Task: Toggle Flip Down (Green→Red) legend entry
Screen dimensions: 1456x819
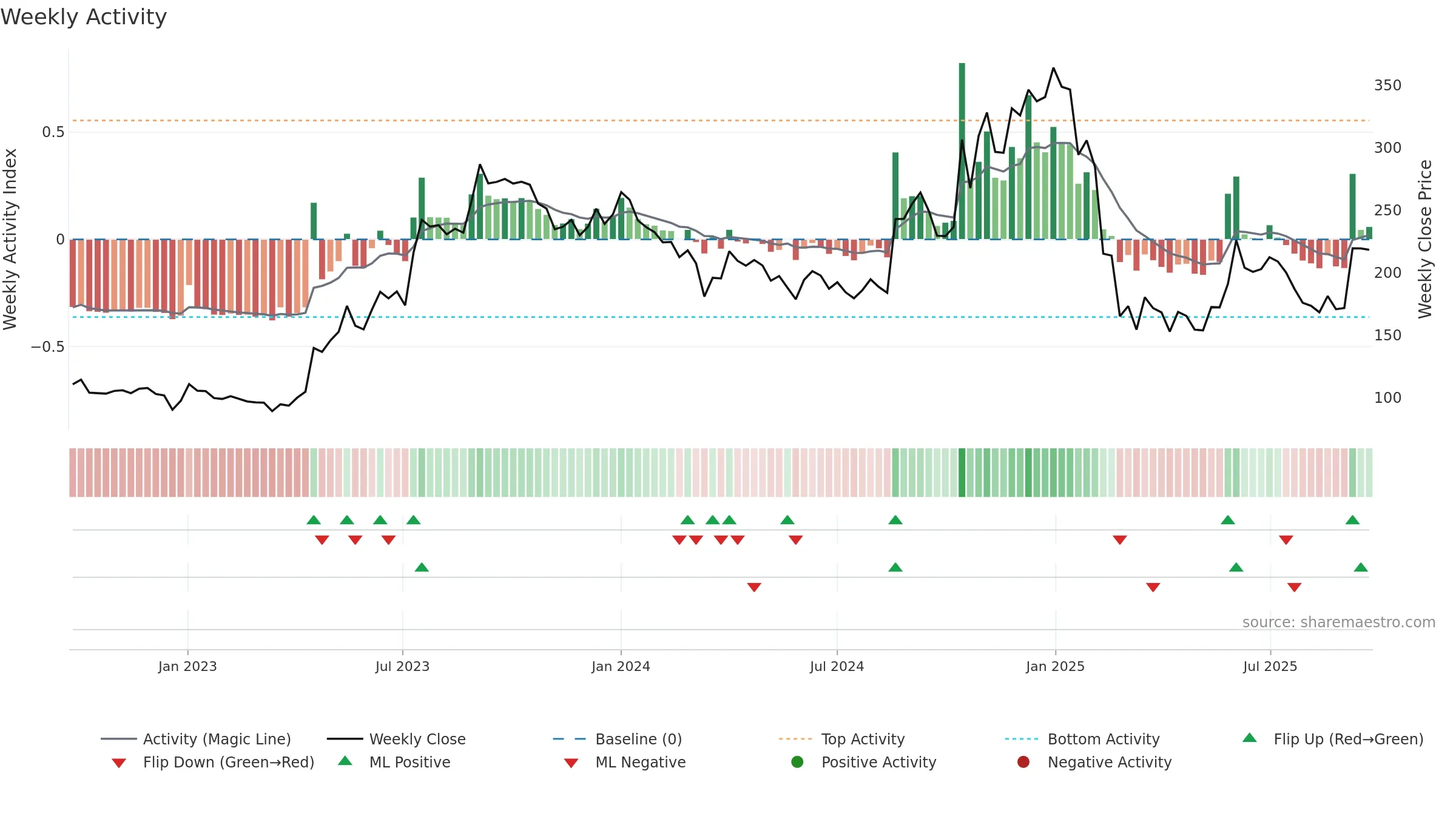Action: [212, 762]
